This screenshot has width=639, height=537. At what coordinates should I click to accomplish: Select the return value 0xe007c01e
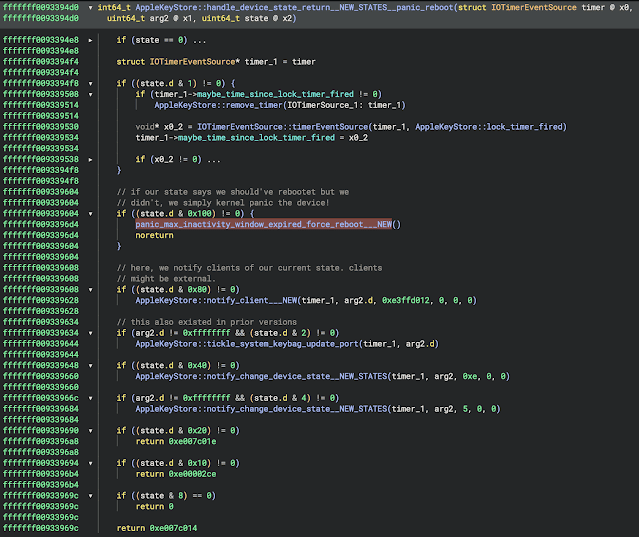pos(194,441)
